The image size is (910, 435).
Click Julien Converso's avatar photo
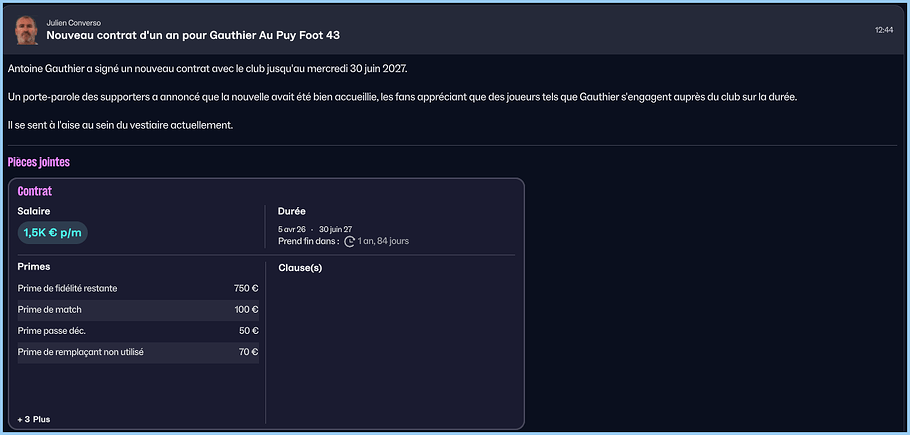click(25, 29)
